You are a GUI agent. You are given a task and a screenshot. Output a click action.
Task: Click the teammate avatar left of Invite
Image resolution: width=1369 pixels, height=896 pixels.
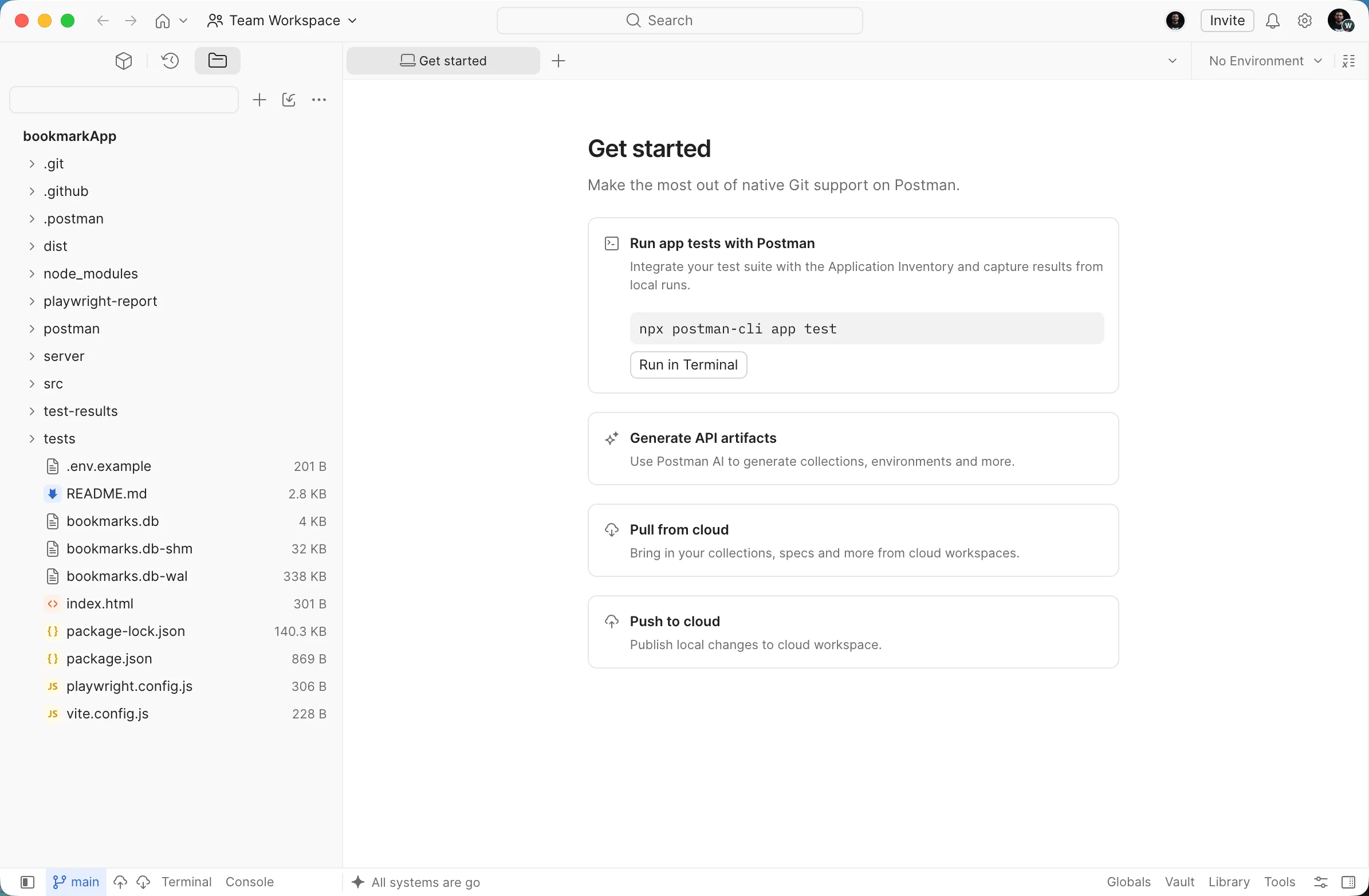coord(1175,21)
